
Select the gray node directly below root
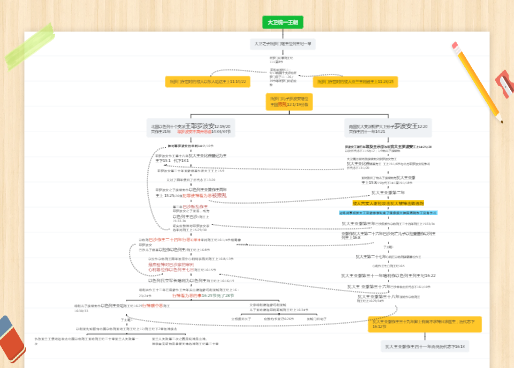click(283, 44)
